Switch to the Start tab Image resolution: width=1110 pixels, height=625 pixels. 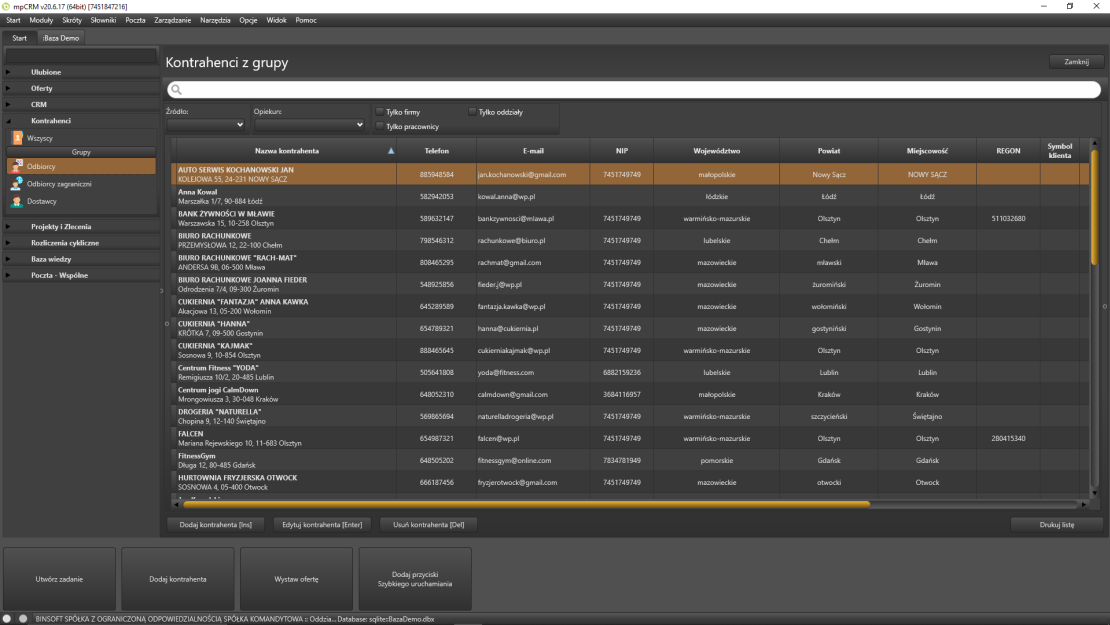(19, 38)
